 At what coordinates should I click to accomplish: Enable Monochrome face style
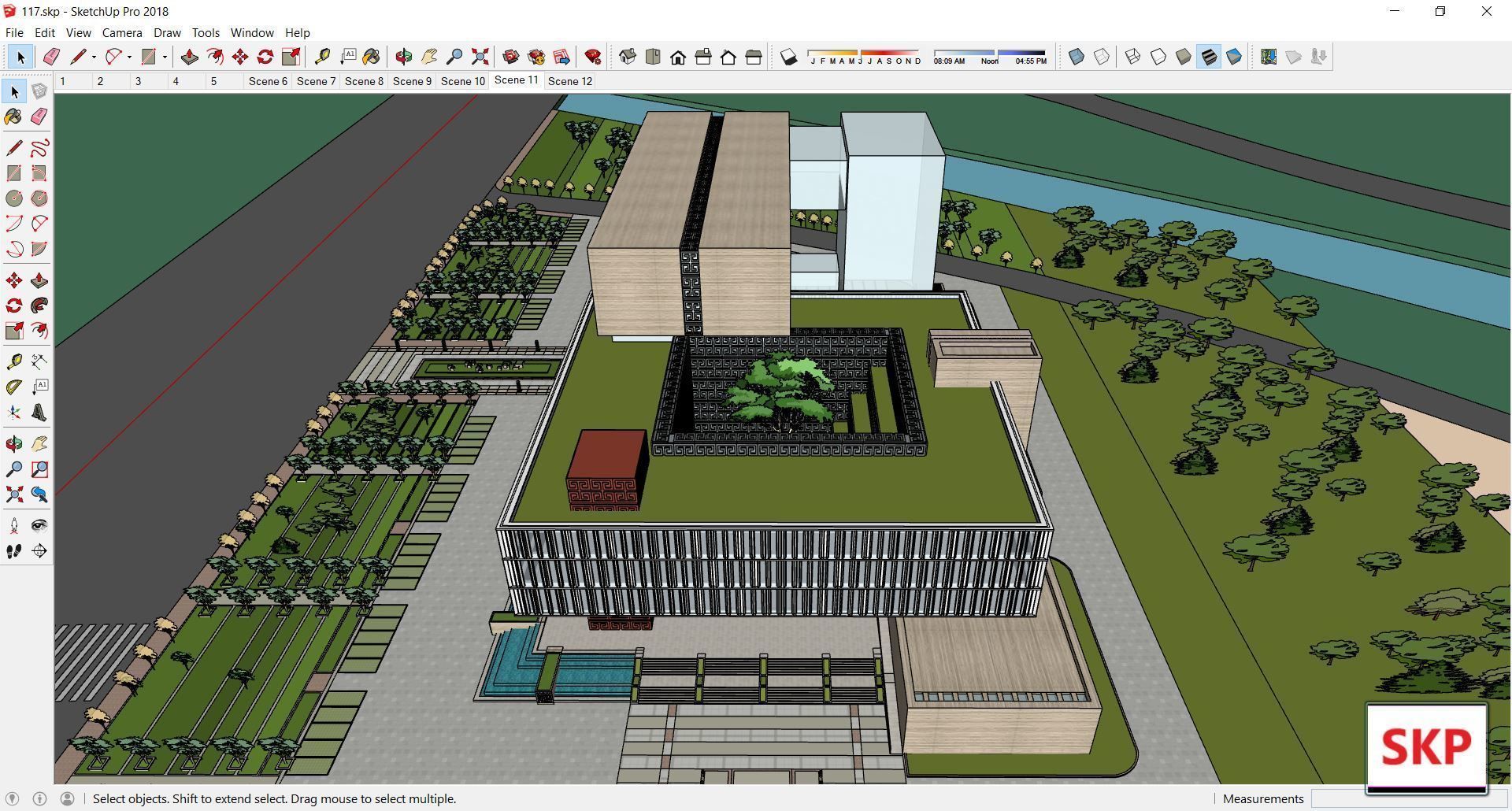[x=1234, y=57]
